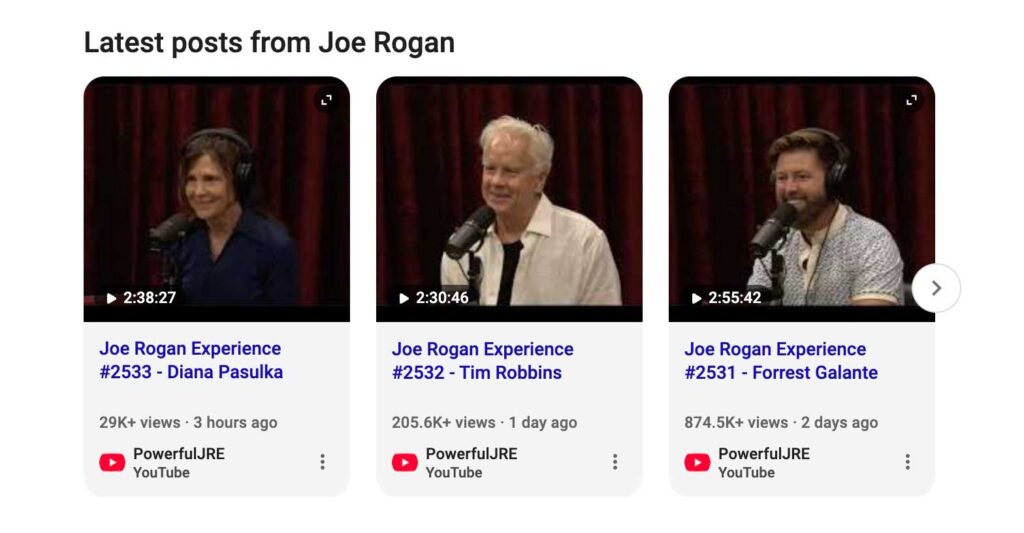Viewport: 1024px width, 533px height.
Task: Open Joe Rogan Experience #2532 - Tim Robbins link
Action: (483, 361)
